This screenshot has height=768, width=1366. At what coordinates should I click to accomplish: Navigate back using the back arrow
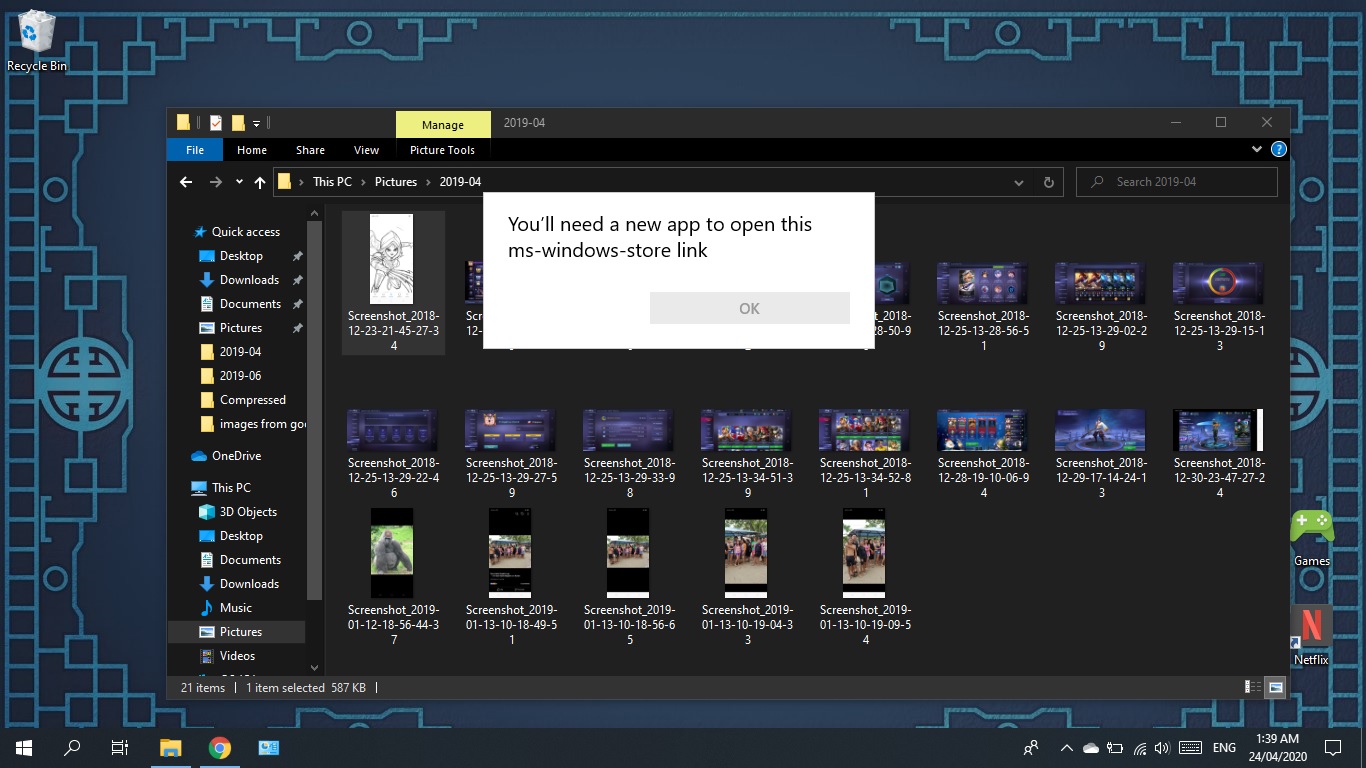(x=186, y=182)
